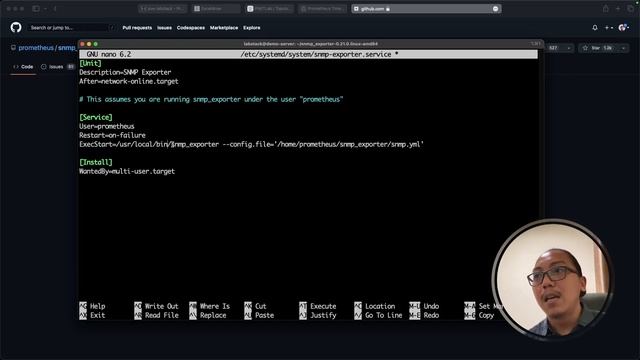Click the WantedBy=multi-user.target line

click(127, 171)
